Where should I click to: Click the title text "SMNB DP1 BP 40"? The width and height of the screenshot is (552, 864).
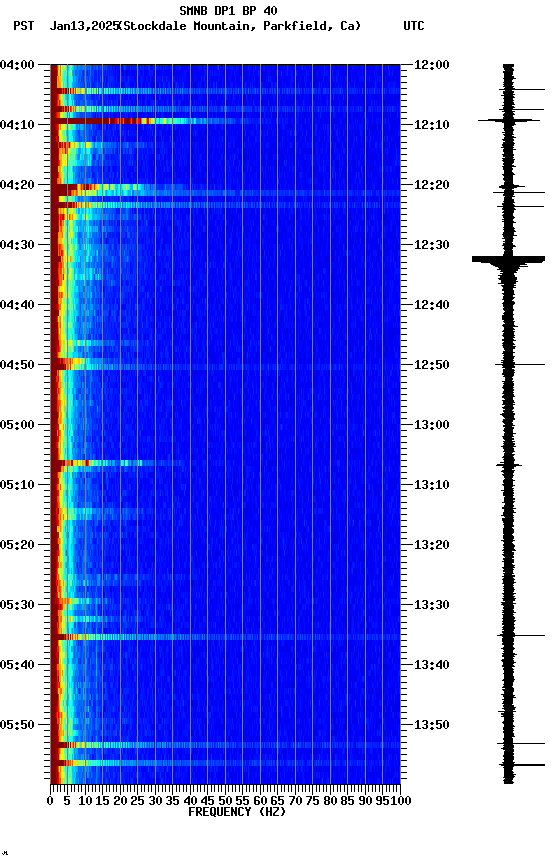[x=228, y=10]
